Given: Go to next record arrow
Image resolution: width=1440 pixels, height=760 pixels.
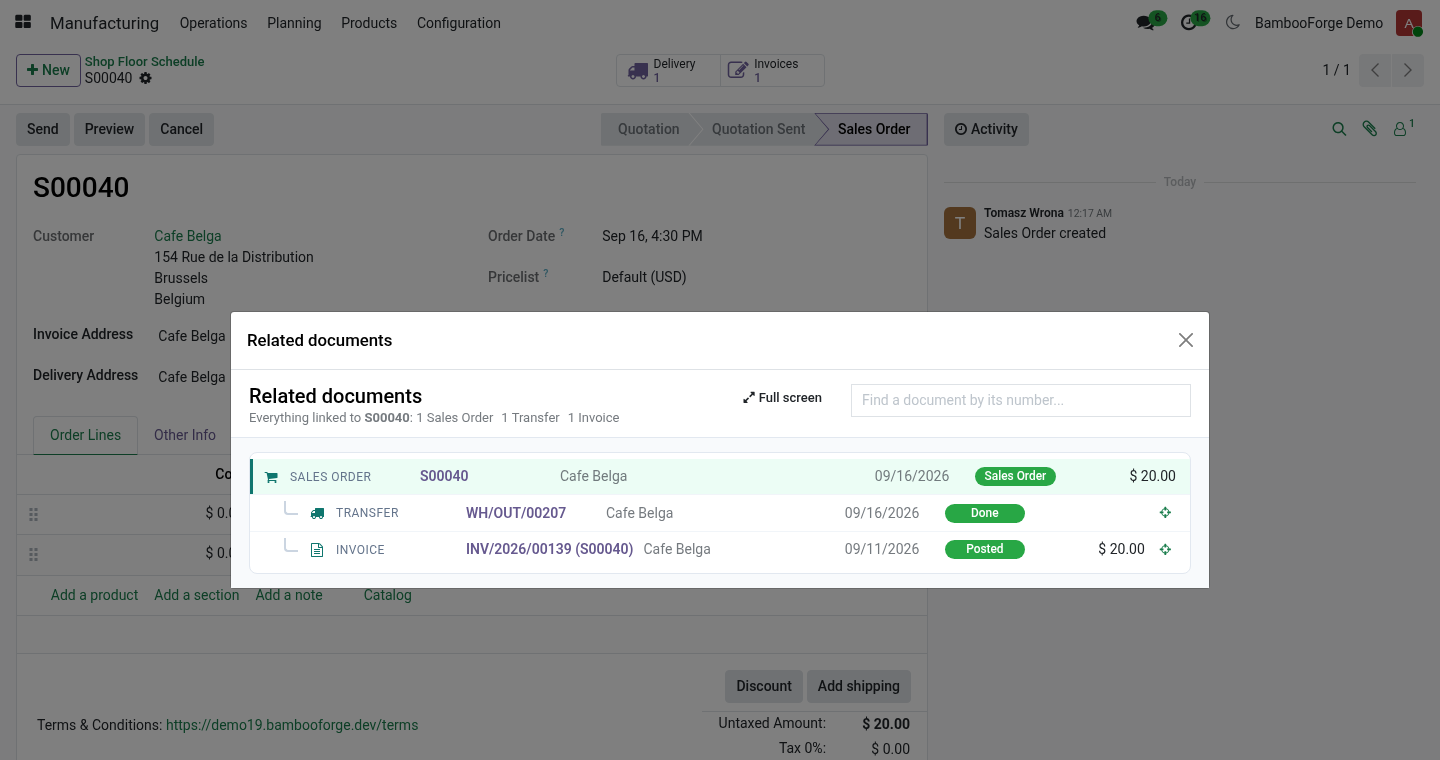Looking at the screenshot, I should 1408,70.
